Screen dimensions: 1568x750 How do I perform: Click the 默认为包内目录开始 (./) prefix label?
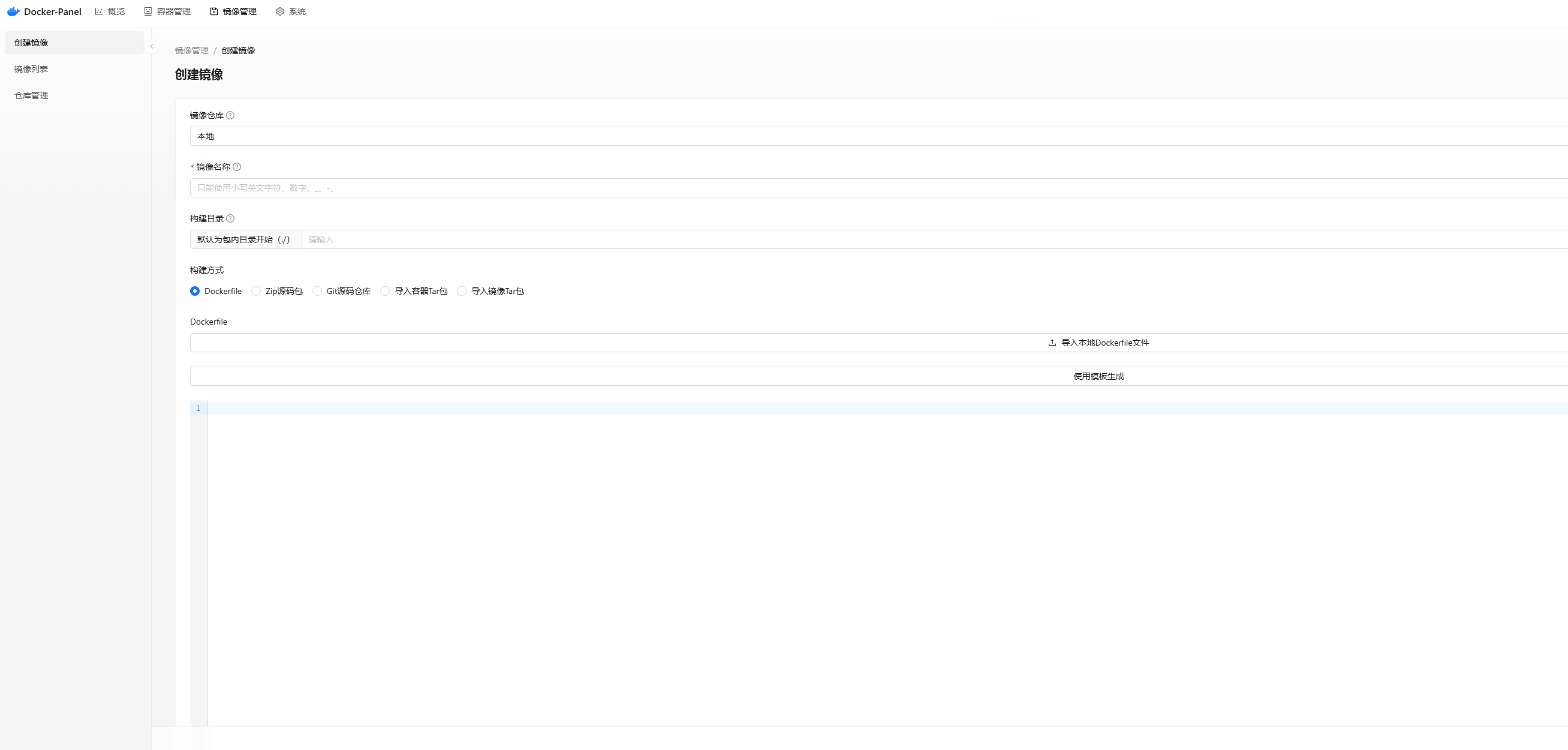[245, 239]
